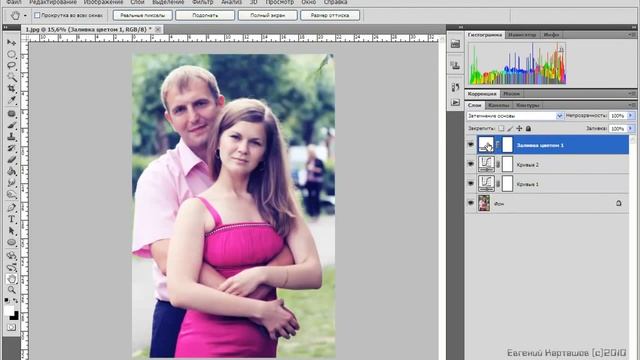
Task: Select the Brush tool
Action: [11, 125]
